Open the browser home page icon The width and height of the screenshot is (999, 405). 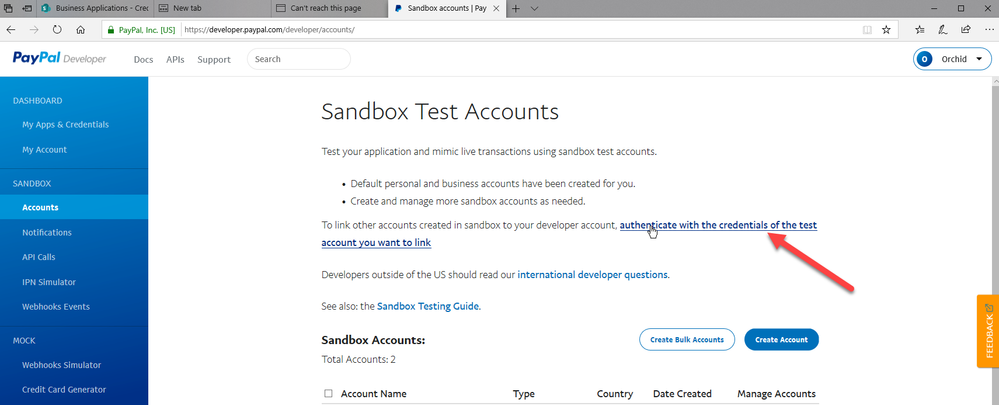click(x=80, y=29)
